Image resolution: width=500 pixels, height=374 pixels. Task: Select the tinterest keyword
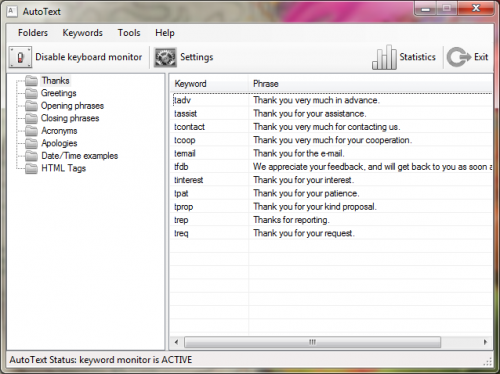188,180
